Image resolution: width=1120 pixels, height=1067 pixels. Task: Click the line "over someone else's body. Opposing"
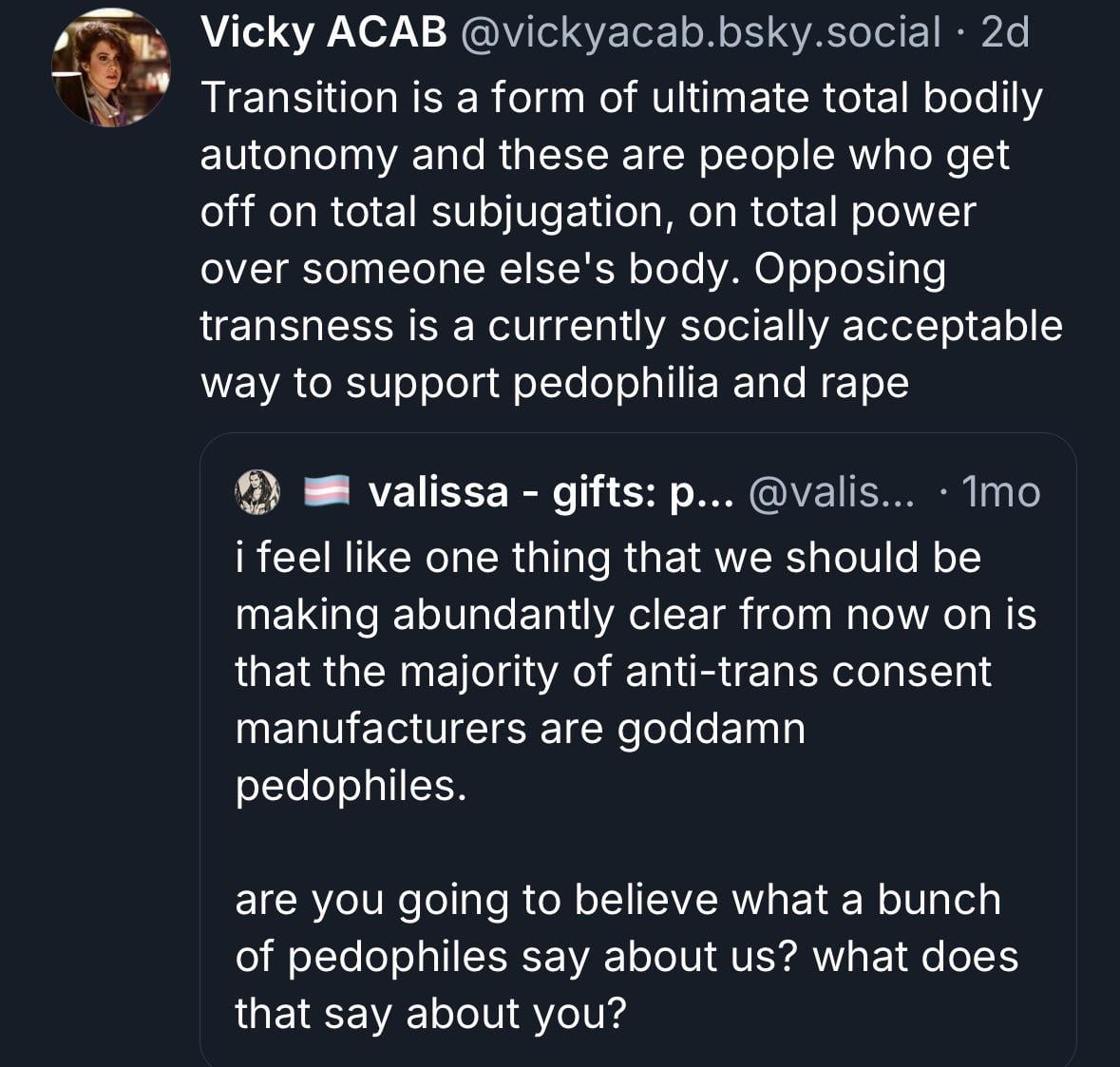(573, 270)
